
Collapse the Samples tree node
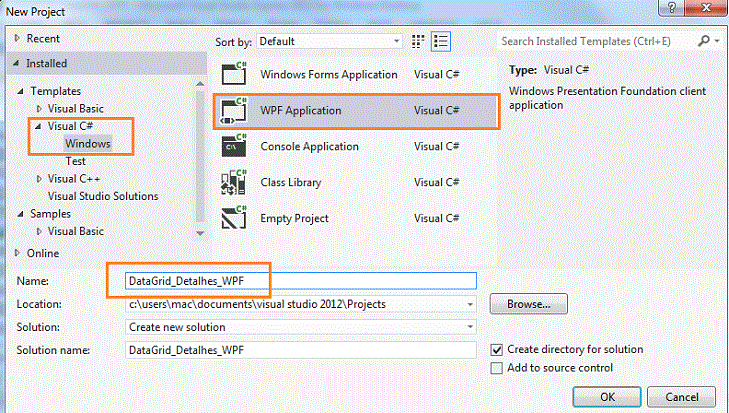point(20,214)
